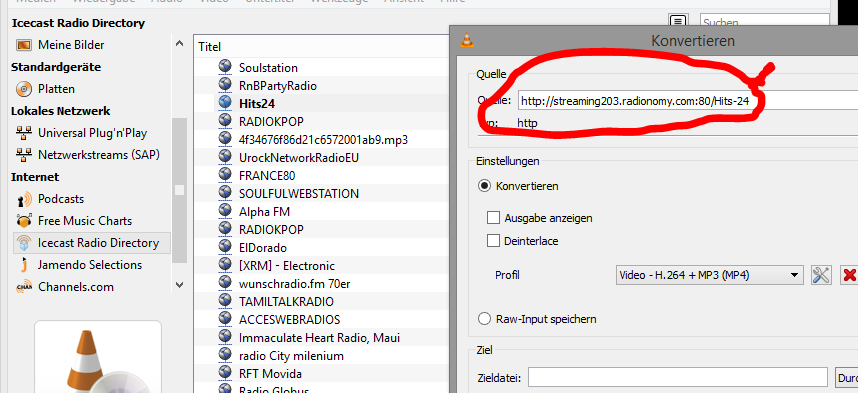Select UrockNetworkRadioEU station
The image size is (858, 393).
(x=299, y=158)
